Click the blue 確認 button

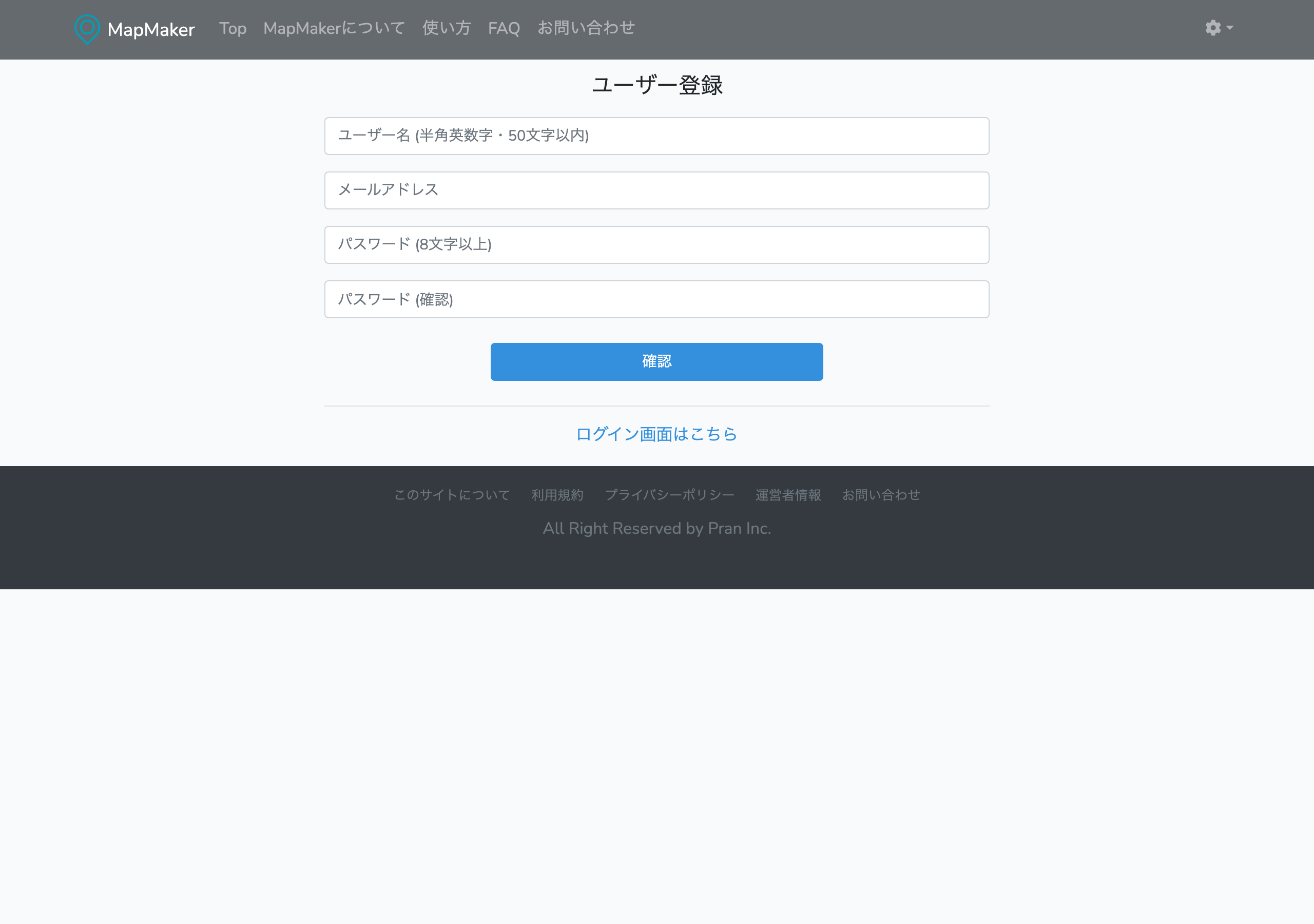tap(656, 362)
